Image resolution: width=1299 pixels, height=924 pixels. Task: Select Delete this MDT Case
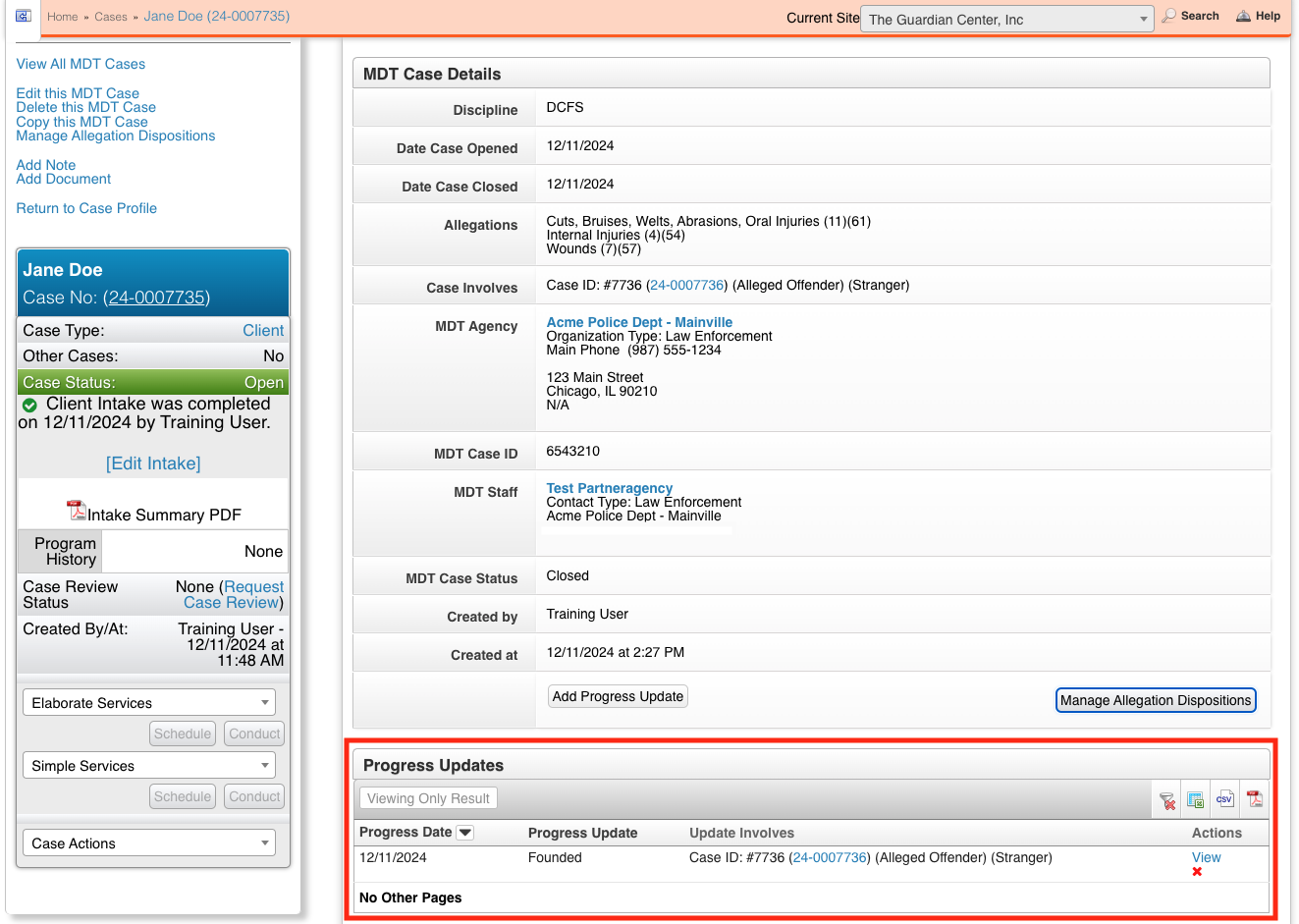[x=86, y=107]
